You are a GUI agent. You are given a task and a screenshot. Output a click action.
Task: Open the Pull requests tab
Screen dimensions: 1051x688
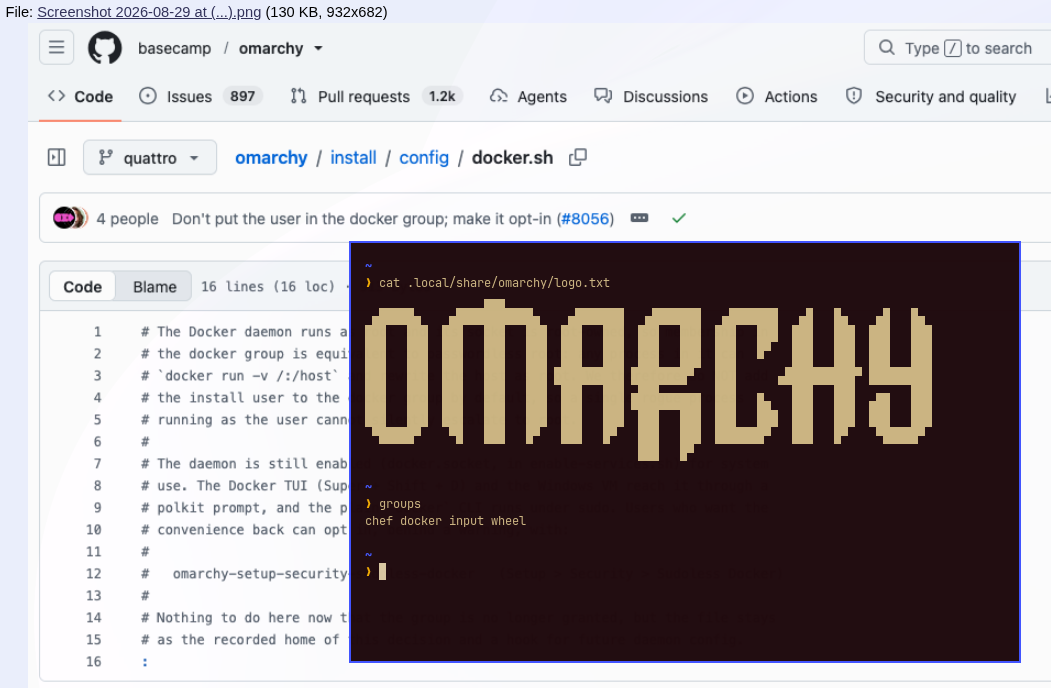(376, 97)
